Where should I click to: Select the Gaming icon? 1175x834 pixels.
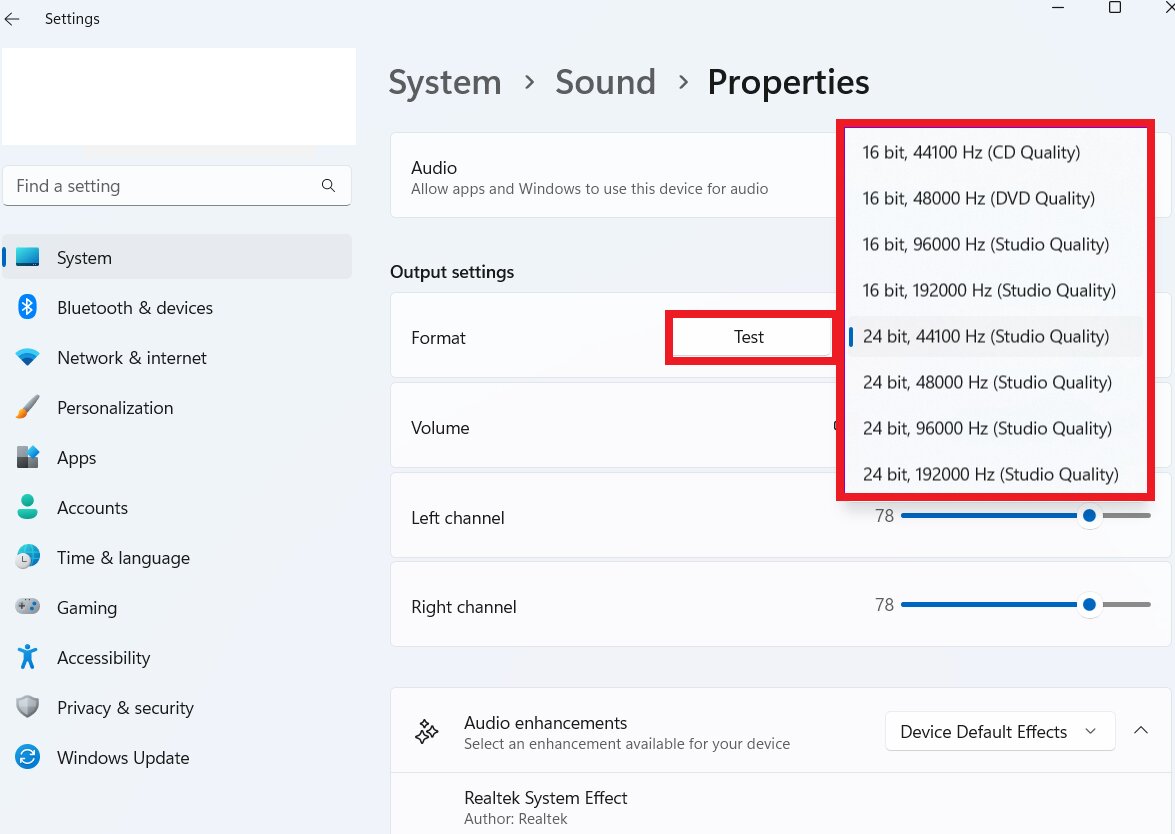pos(27,607)
